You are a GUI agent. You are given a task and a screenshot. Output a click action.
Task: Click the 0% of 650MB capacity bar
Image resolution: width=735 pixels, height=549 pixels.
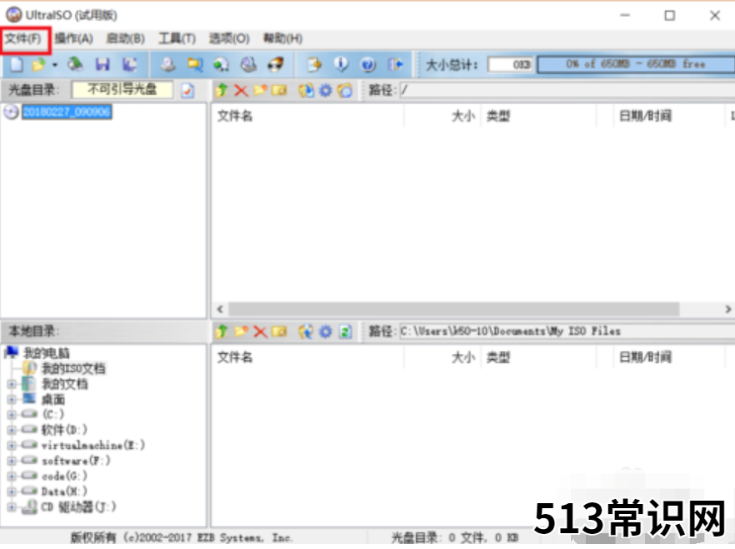[x=636, y=64]
